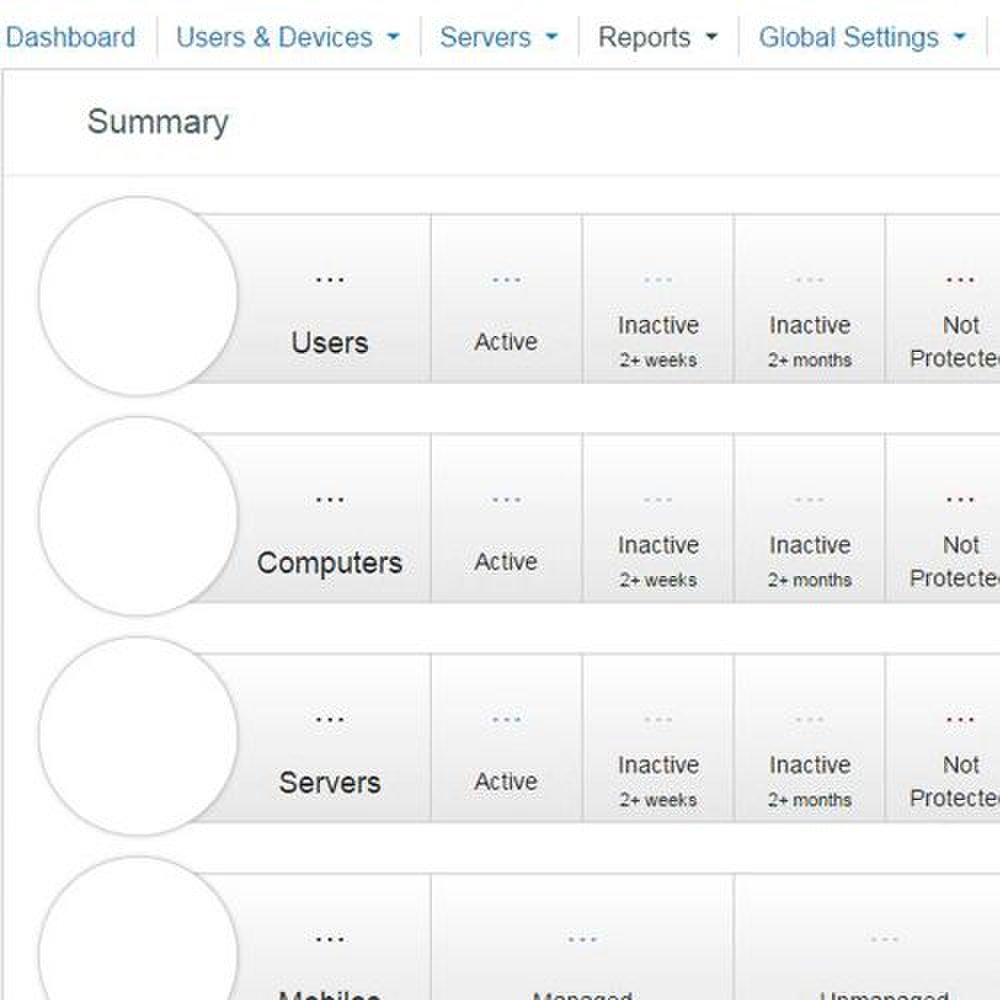Select the Computers summary tile
Screen dimensions: 1000x1000
pyautogui.click(x=329, y=518)
